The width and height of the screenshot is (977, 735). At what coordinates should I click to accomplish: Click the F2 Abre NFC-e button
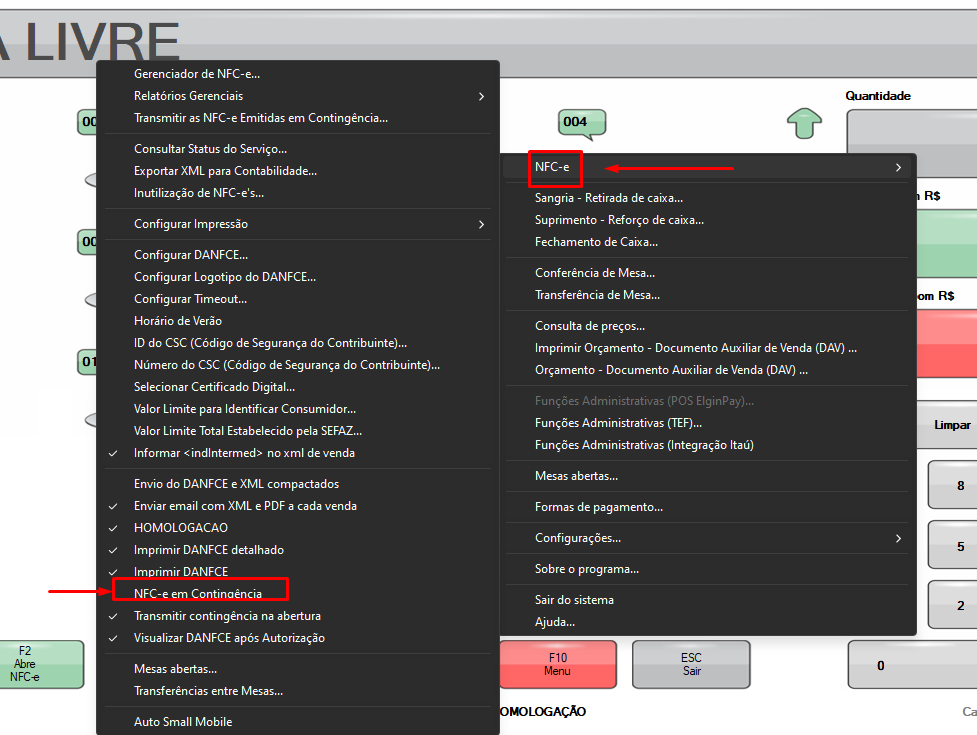pyautogui.click(x=41, y=665)
